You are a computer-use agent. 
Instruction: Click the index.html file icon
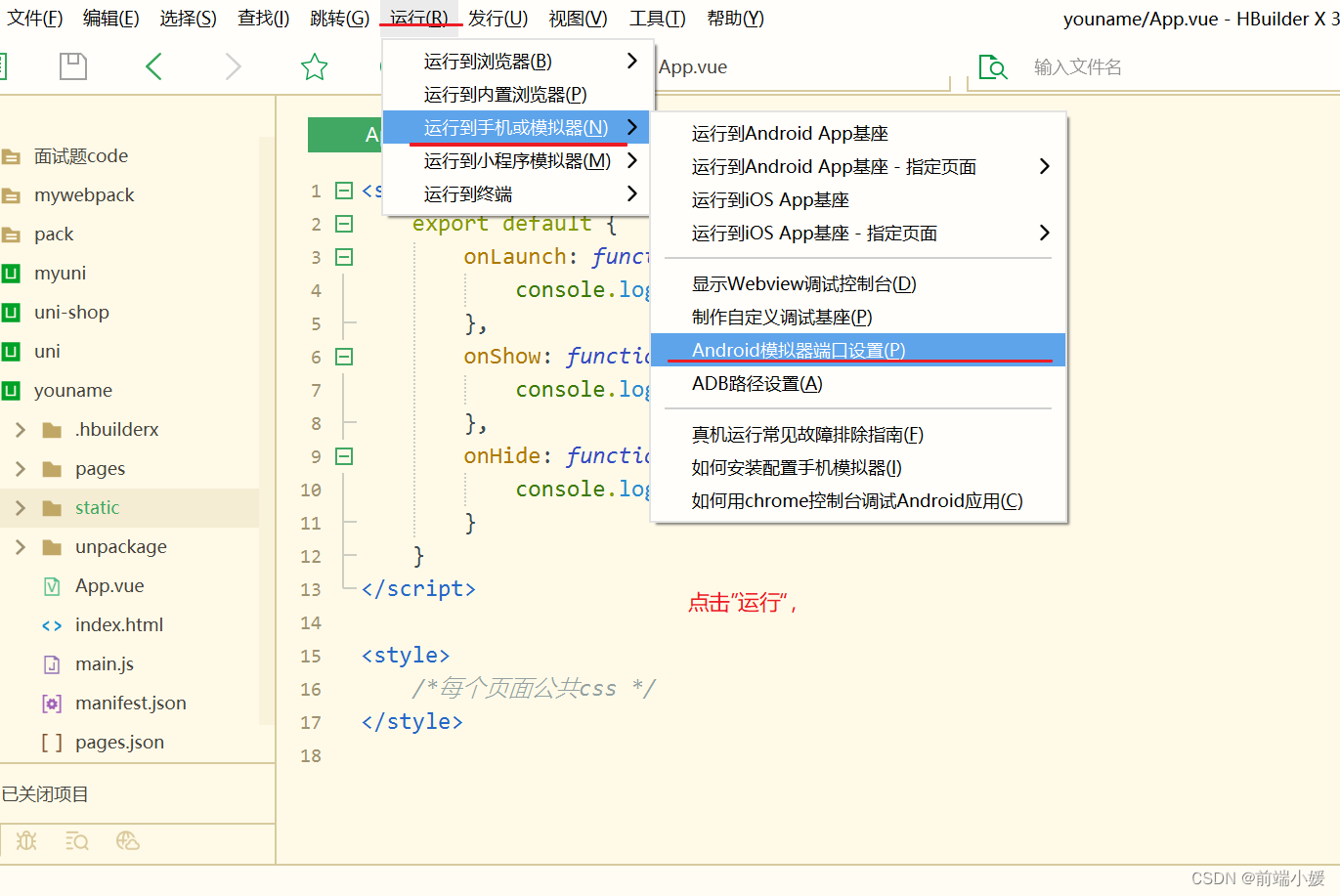point(52,625)
